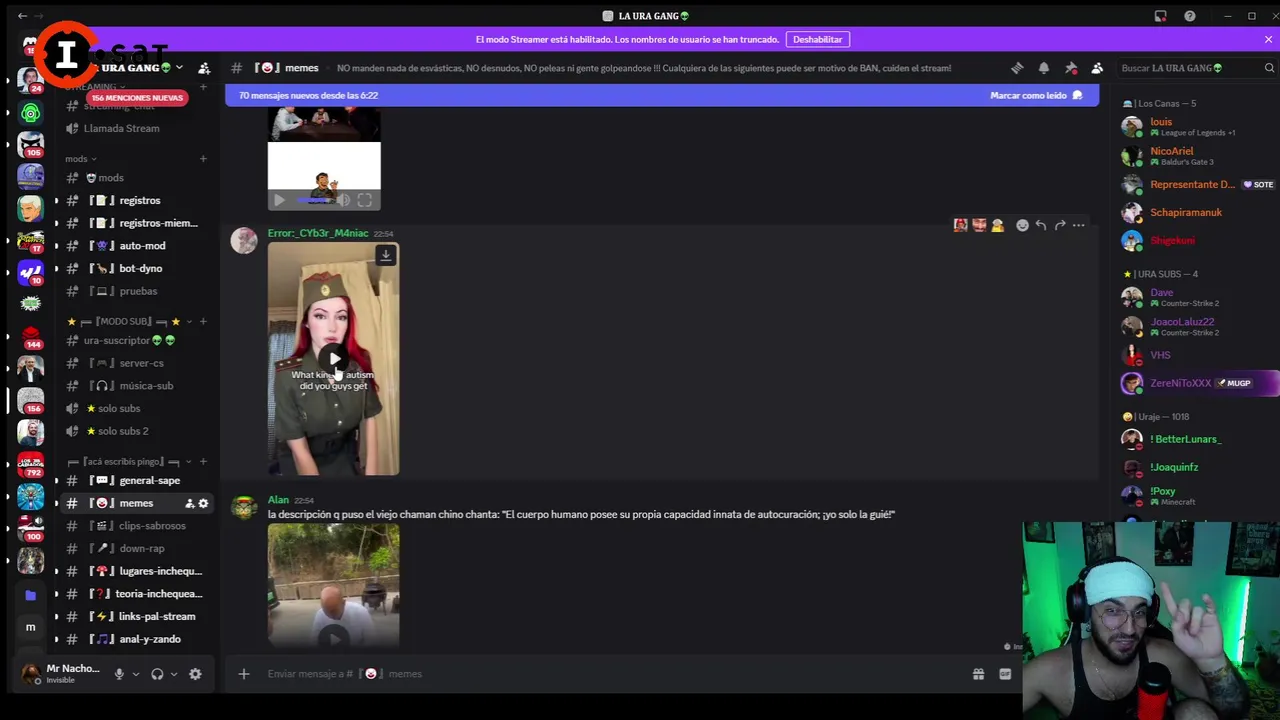1280x720 pixels.
Task: Reply to Error:_CYb3r_M4niac message
Action: [1041, 225]
